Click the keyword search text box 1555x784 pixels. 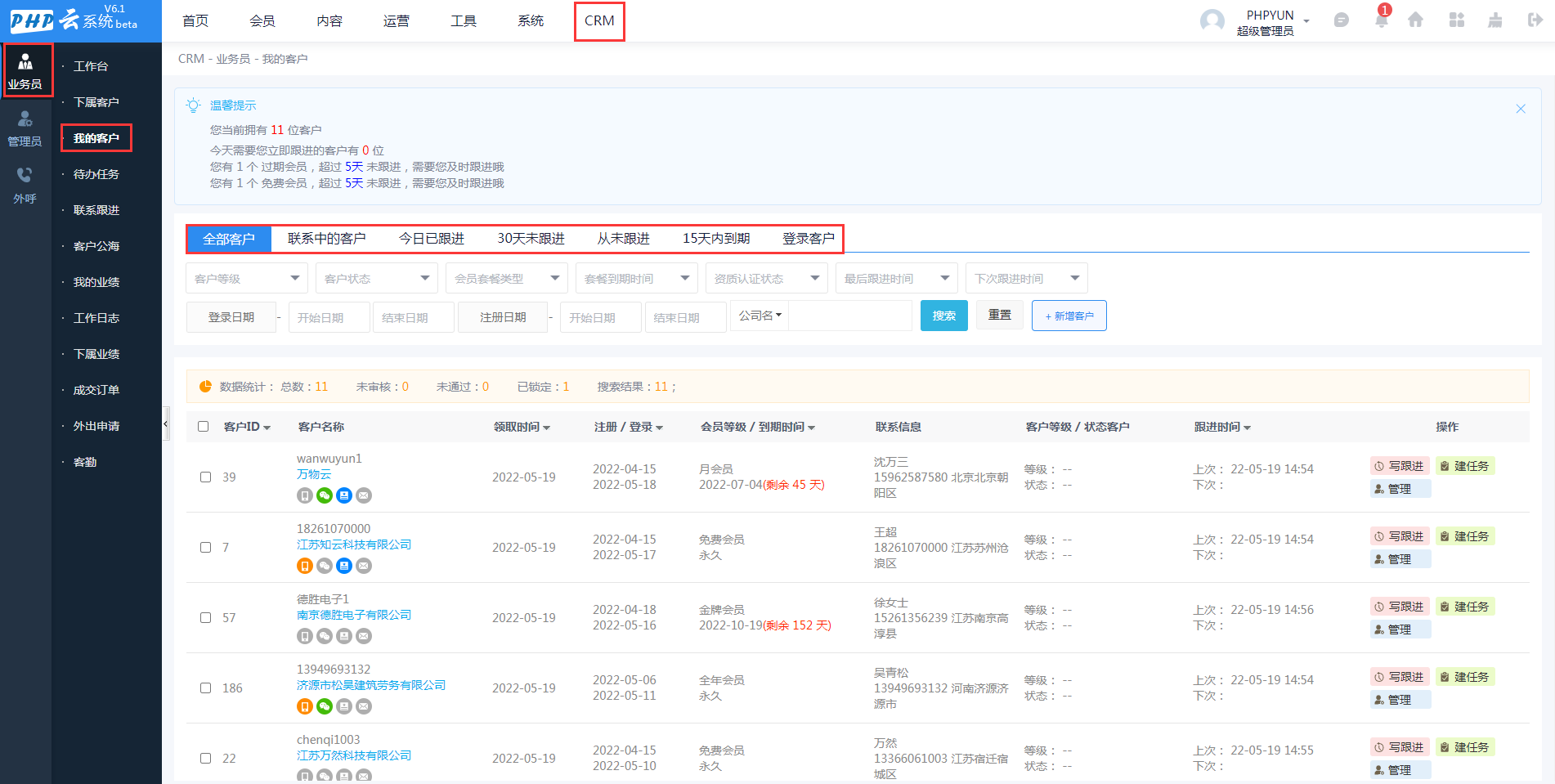point(850,316)
